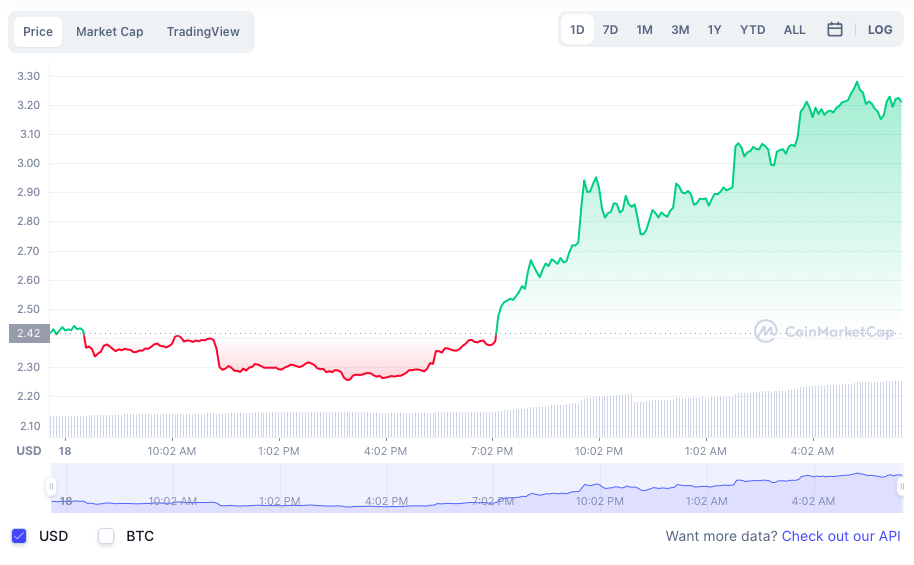The image size is (914, 565).
Task: Set chart range to 1Y
Action: click(714, 30)
